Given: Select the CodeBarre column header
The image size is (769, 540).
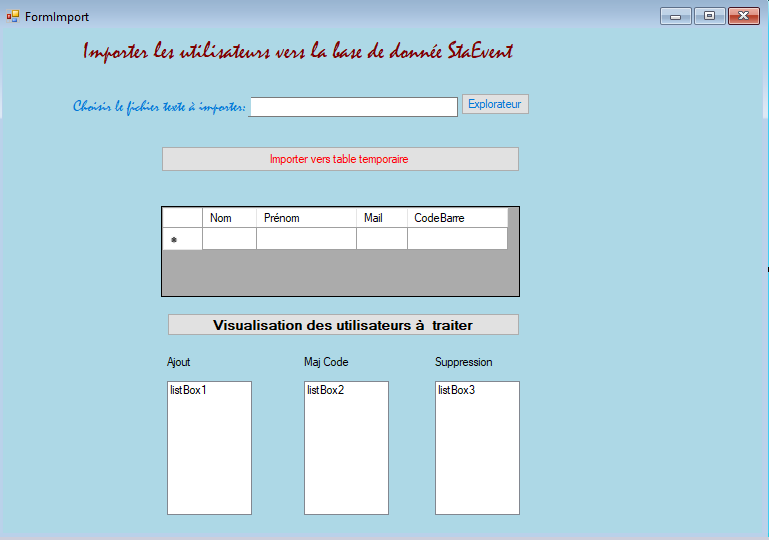Looking at the screenshot, I should 457,218.
